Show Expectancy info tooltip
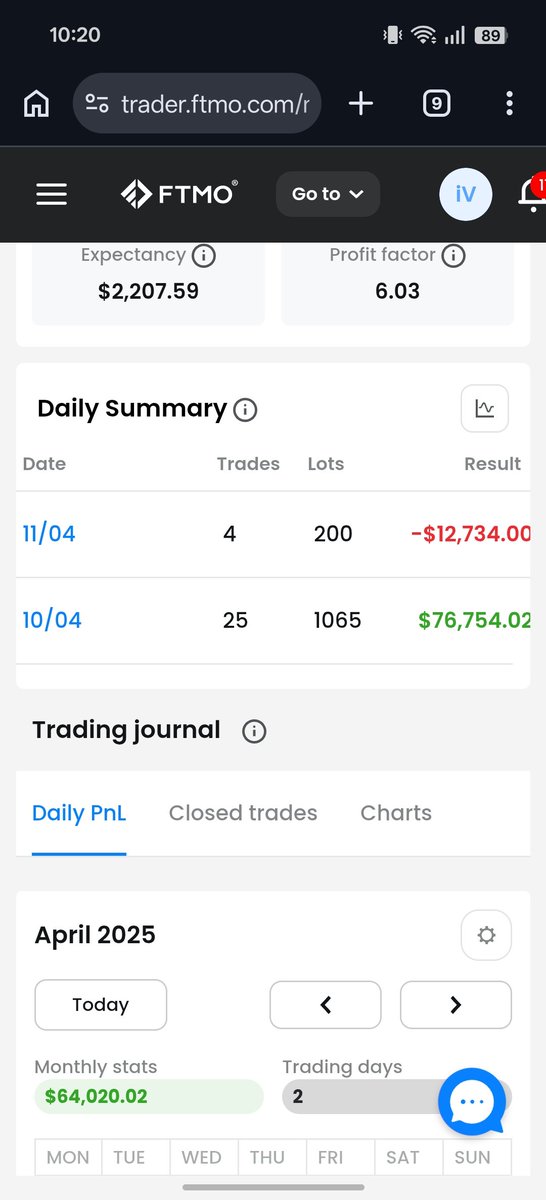Viewport: 546px width, 1200px height. [x=203, y=256]
